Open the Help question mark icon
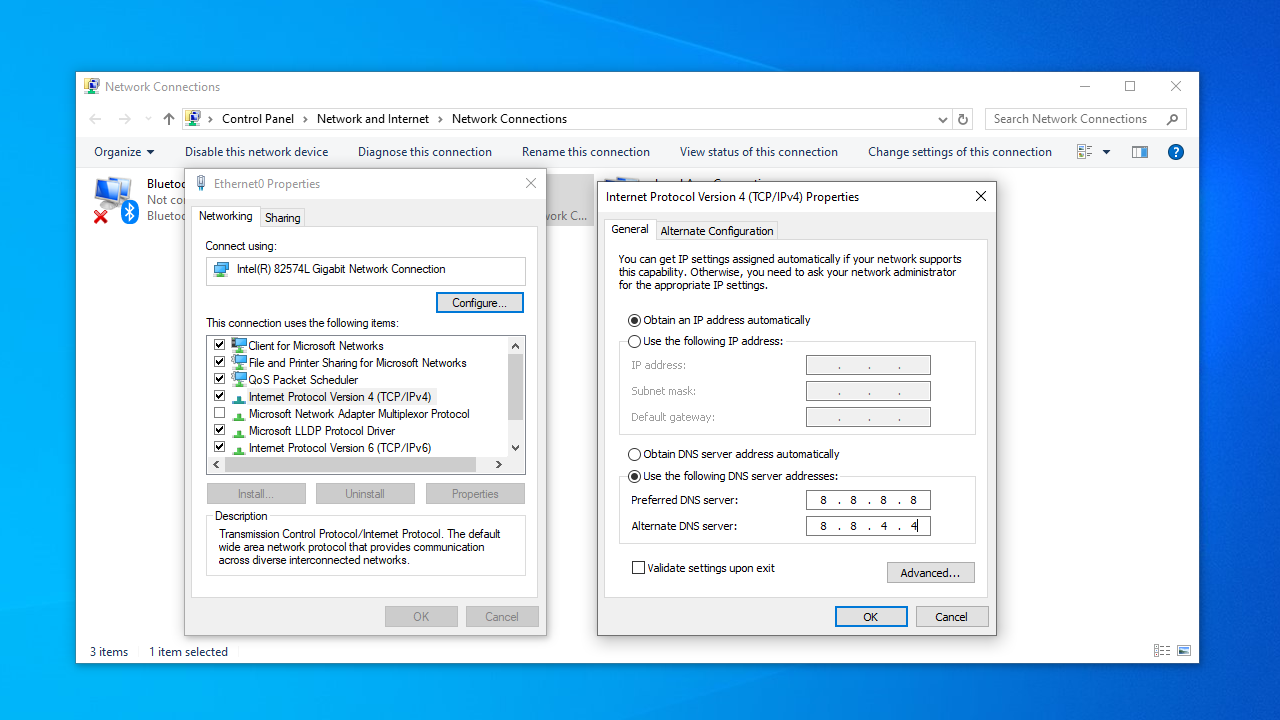 click(1176, 152)
